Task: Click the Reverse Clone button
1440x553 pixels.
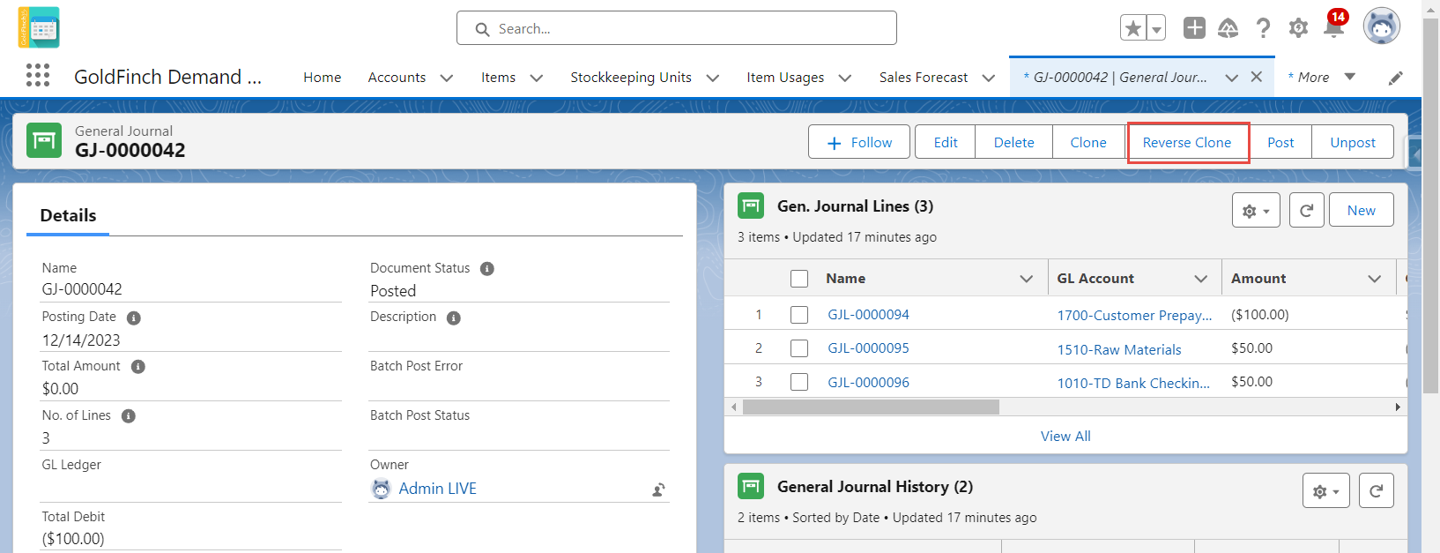Action: click(1187, 142)
